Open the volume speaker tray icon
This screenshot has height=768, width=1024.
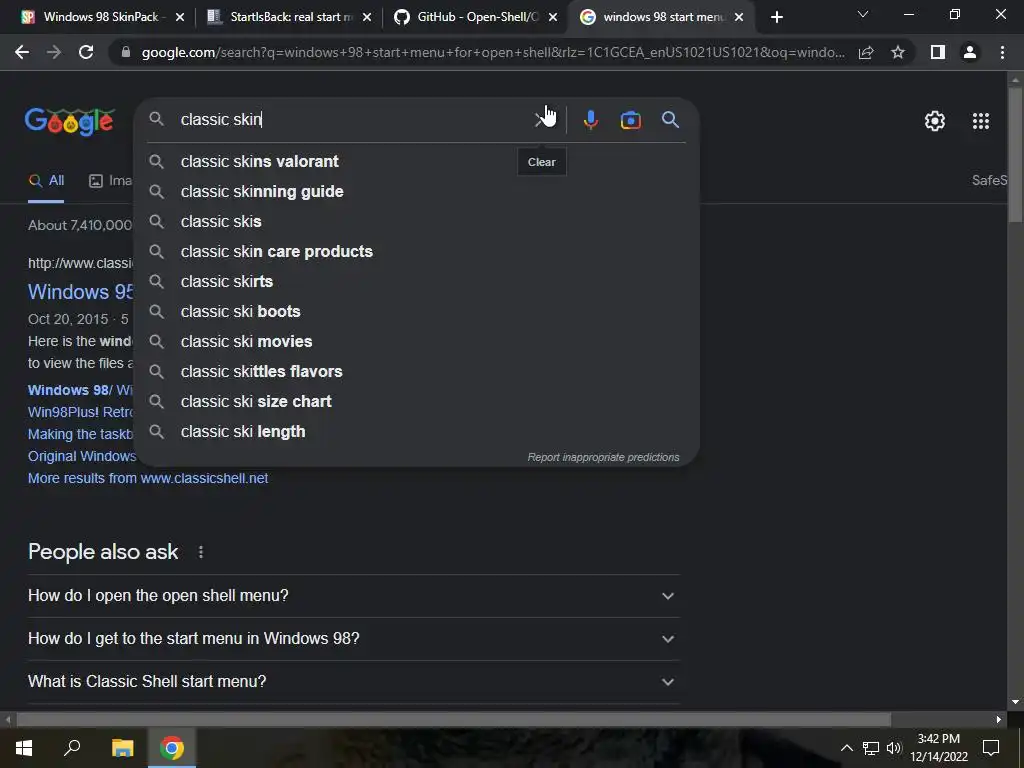tap(894, 748)
